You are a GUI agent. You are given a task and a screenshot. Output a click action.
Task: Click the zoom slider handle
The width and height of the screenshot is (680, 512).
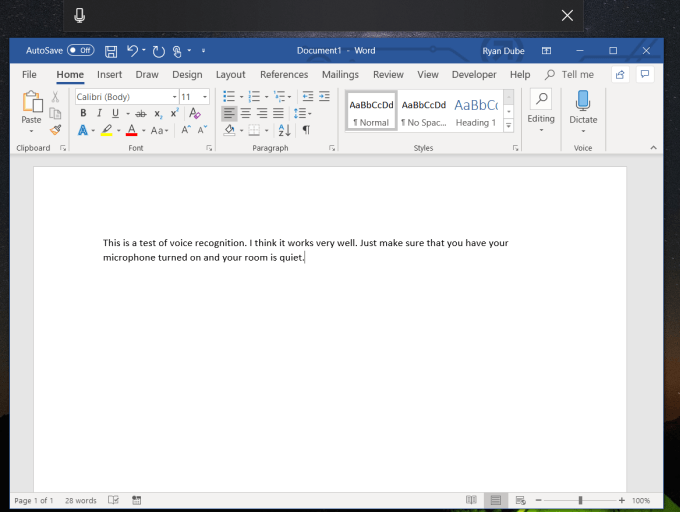pos(580,500)
